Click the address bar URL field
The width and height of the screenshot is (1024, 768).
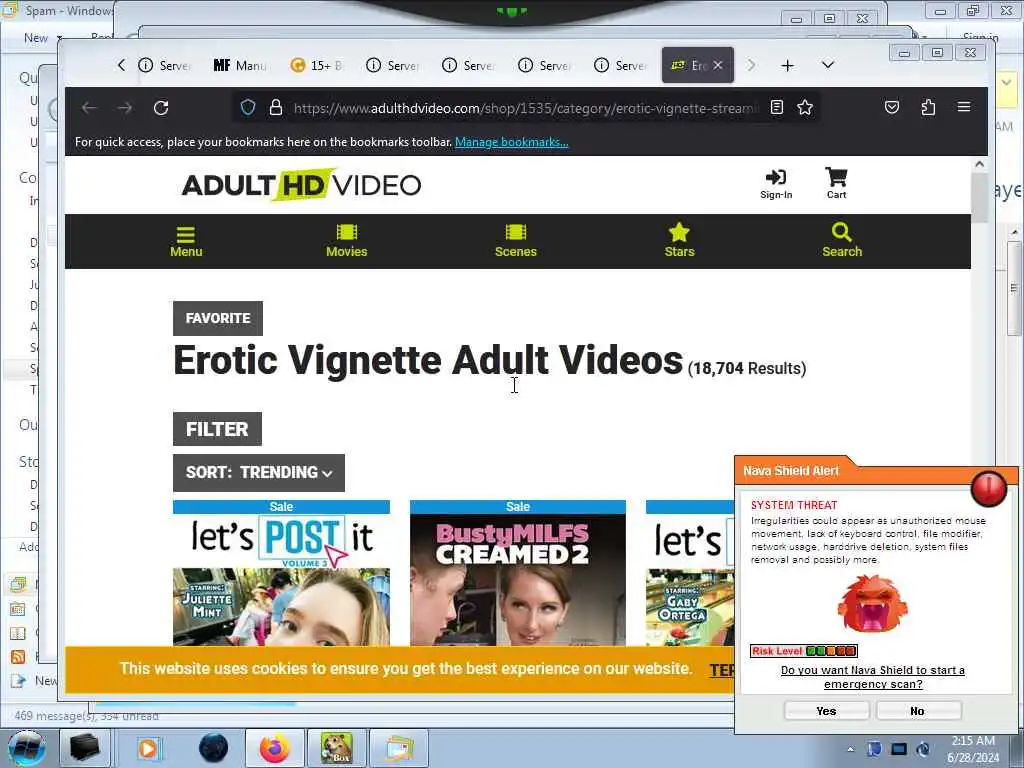point(526,108)
